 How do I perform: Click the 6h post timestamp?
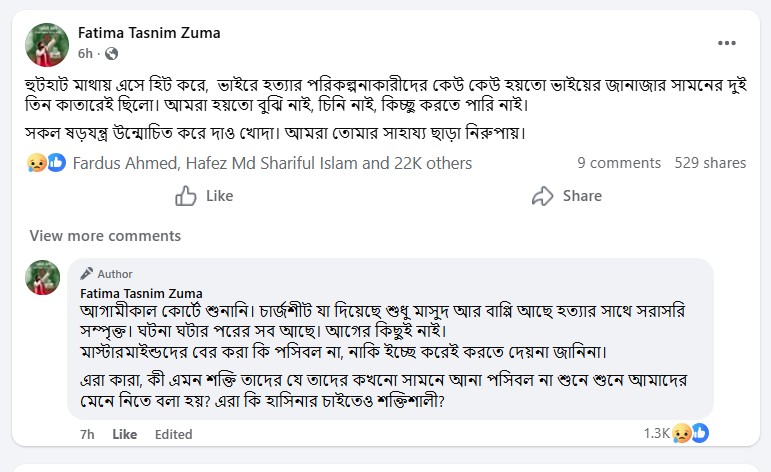coord(85,53)
